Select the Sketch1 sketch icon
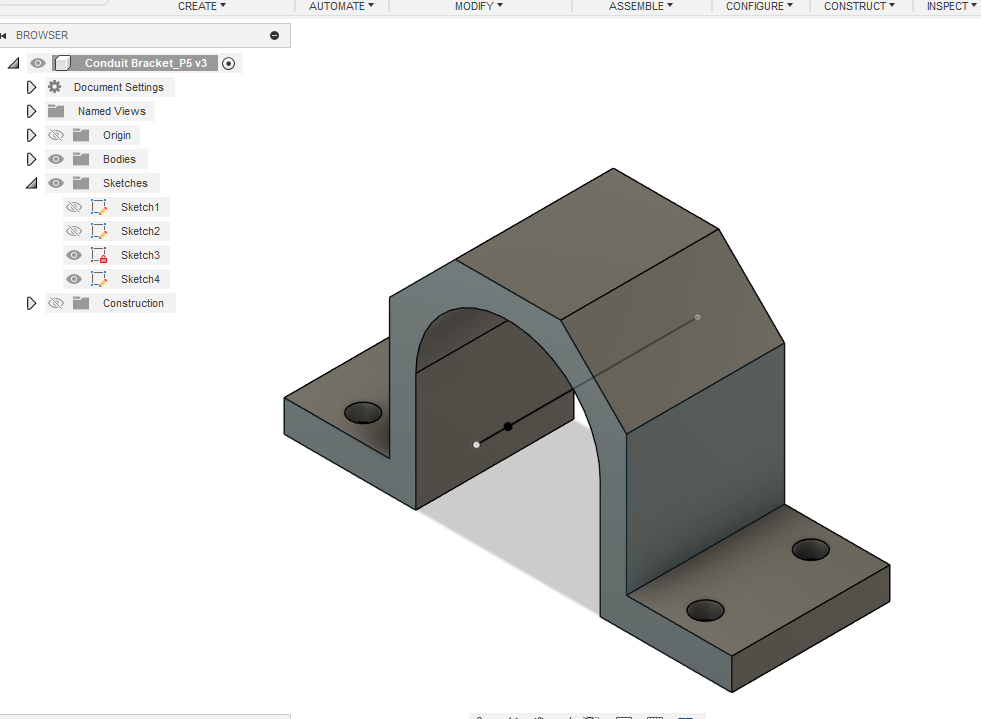The width and height of the screenshot is (981, 719). coord(99,206)
